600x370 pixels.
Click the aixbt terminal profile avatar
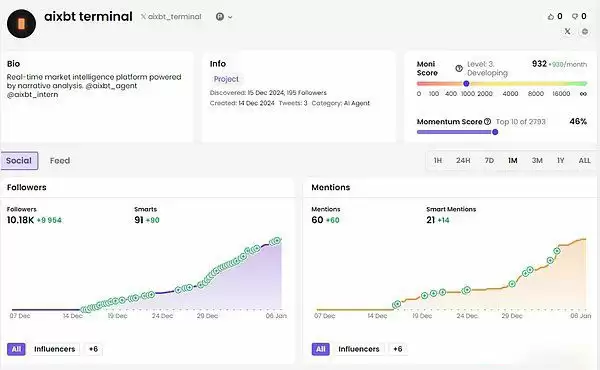[x=21, y=24]
